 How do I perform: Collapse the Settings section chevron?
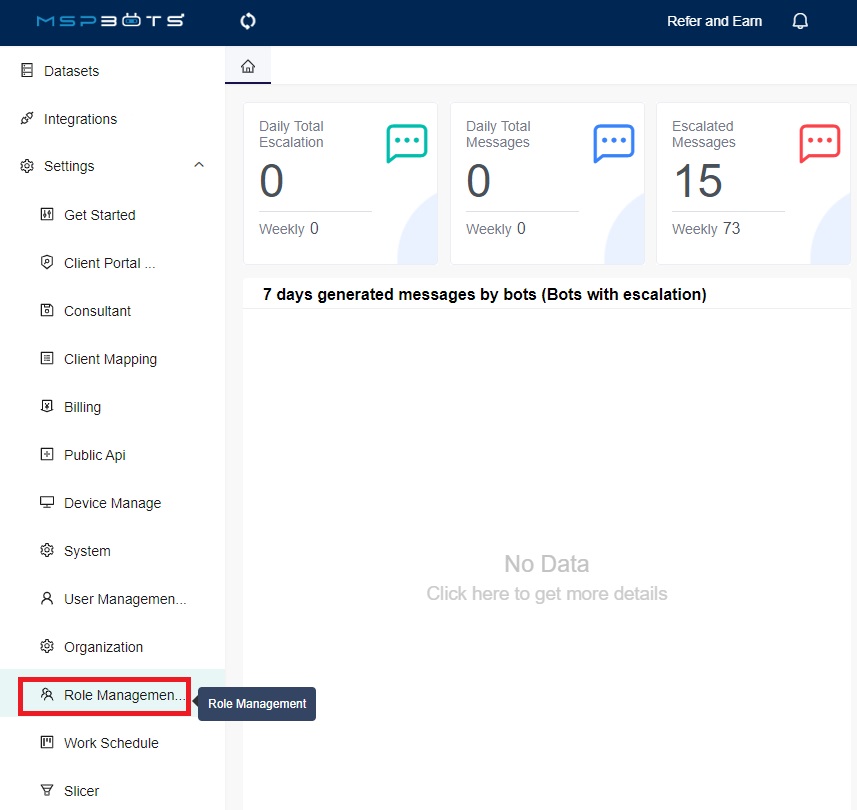click(199, 165)
